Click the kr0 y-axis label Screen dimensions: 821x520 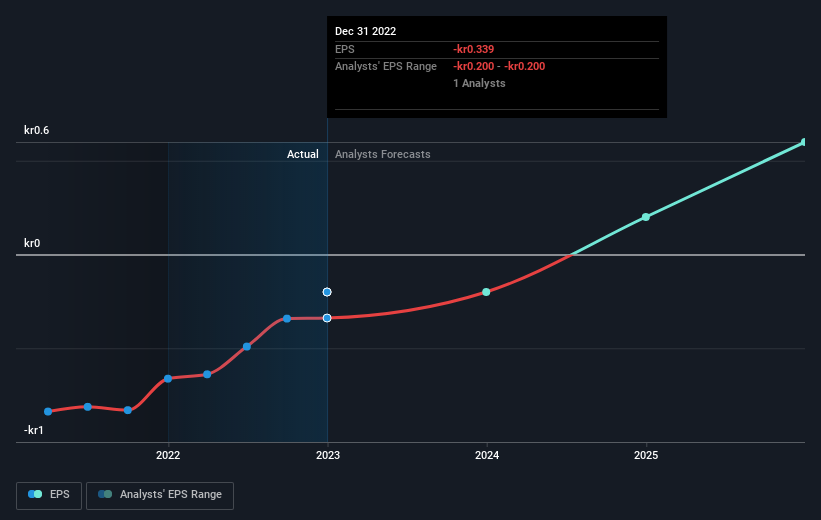(x=32, y=243)
